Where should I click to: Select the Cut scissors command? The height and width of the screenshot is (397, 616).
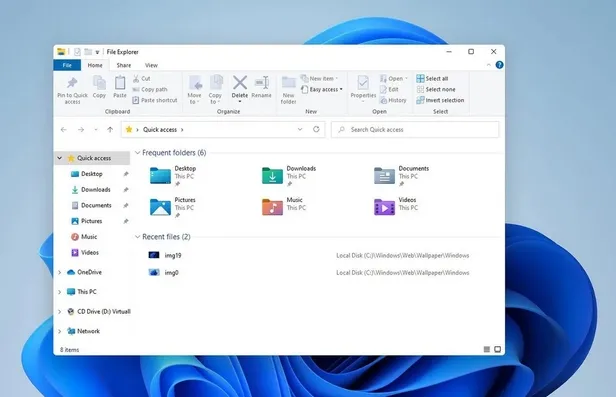142,79
